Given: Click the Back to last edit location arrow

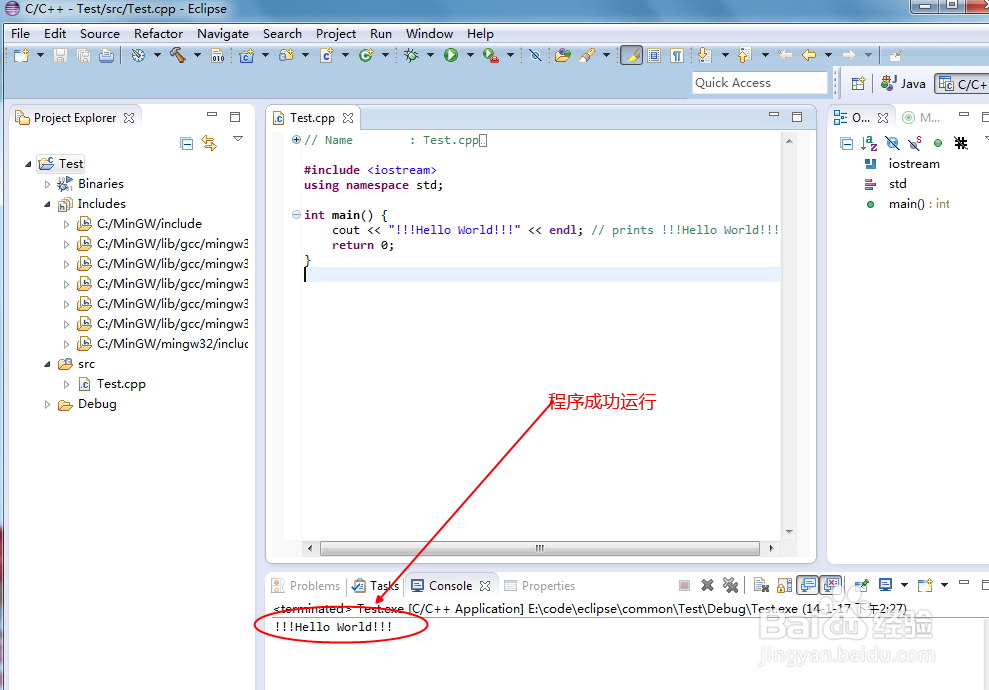Looking at the screenshot, I should pos(785,56).
